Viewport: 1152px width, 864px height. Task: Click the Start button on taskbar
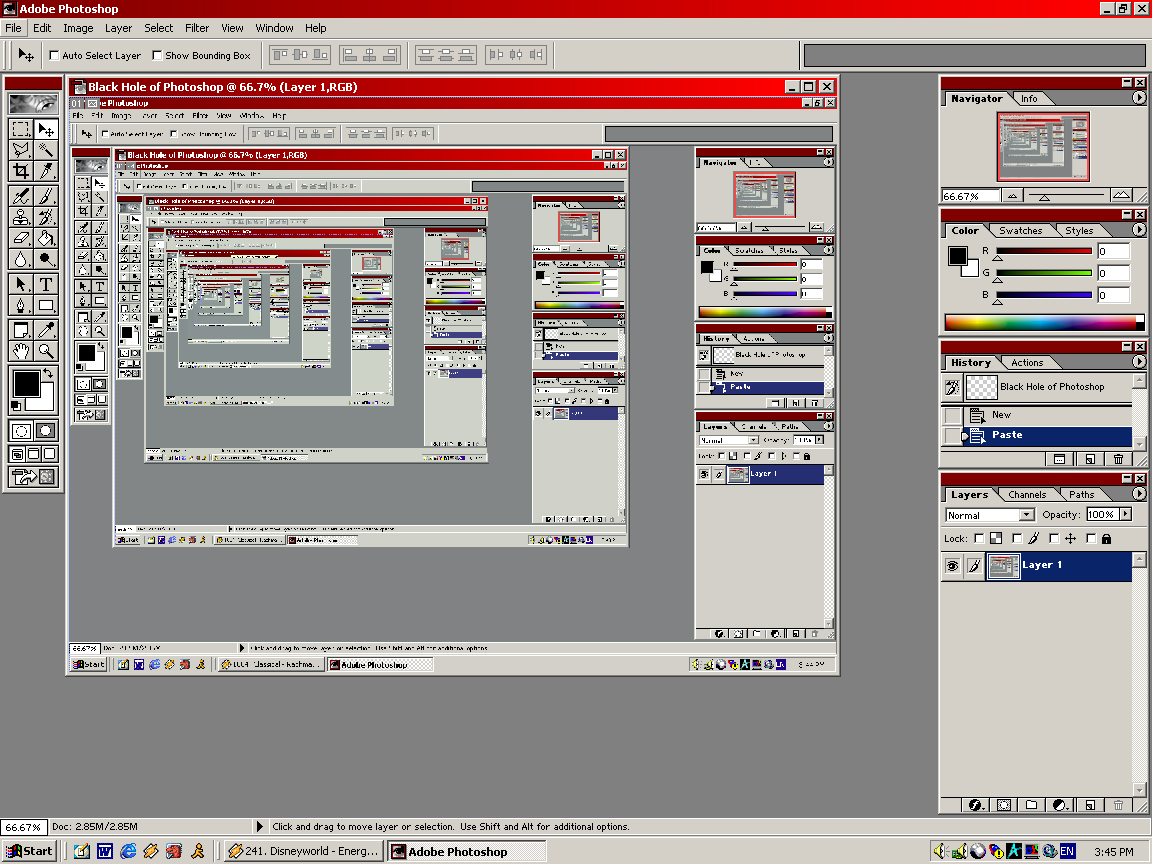point(29,852)
